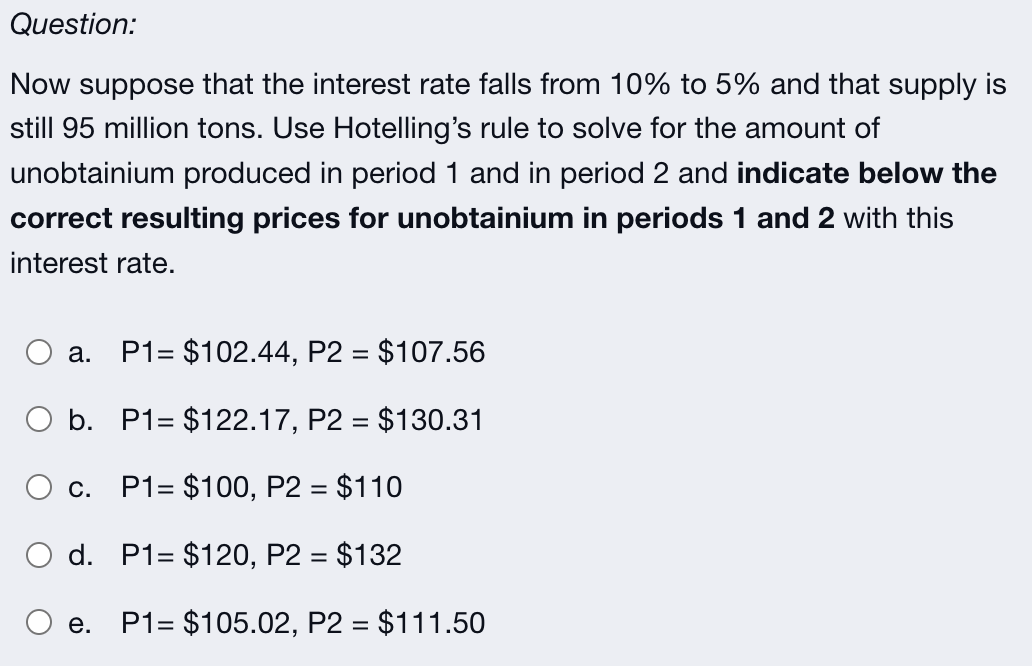Select radio button for option e
The image size is (1032, 666).
tap(38, 621)
